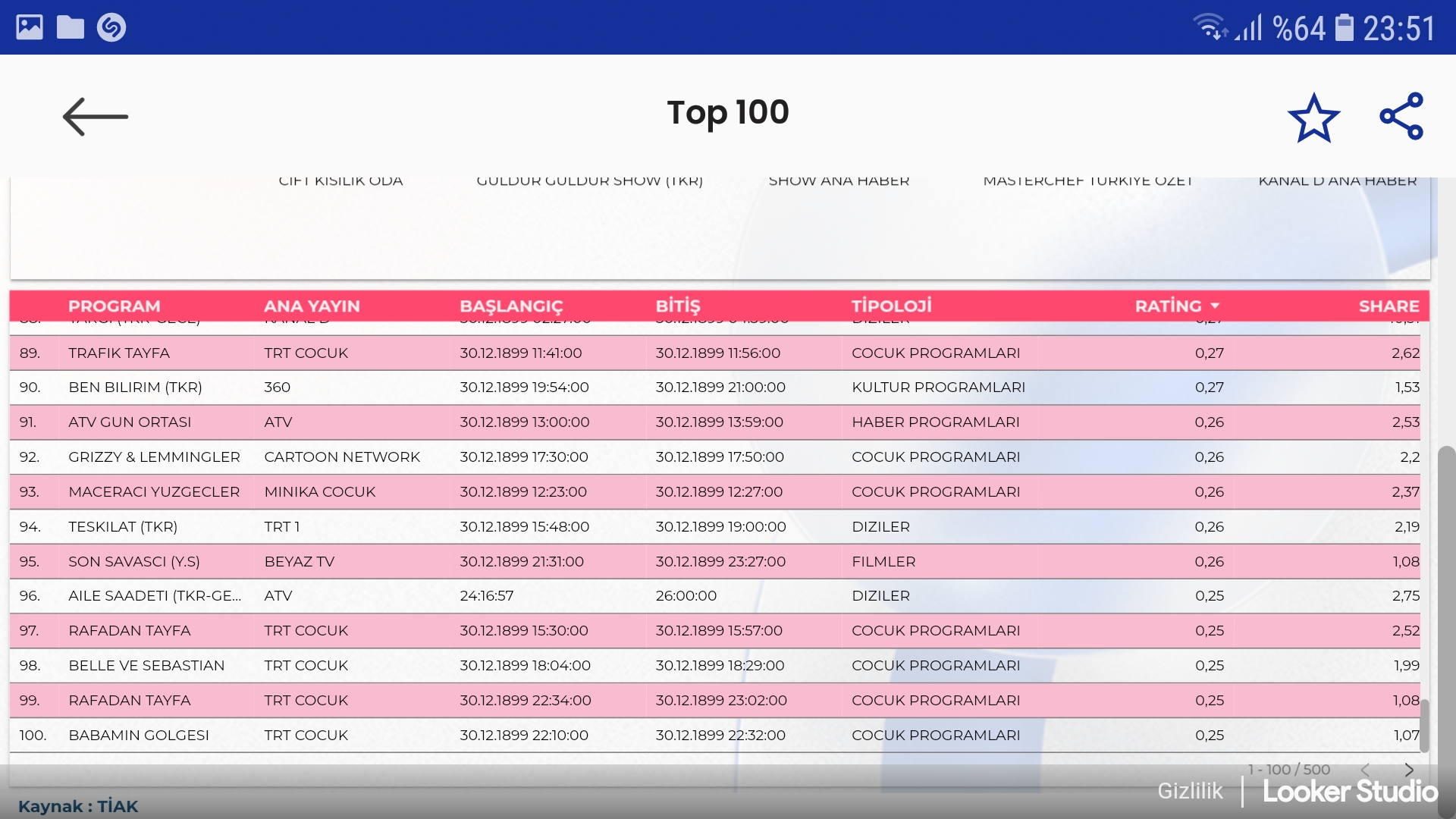Tap the Shazam icon in status bar

[111, 27]
